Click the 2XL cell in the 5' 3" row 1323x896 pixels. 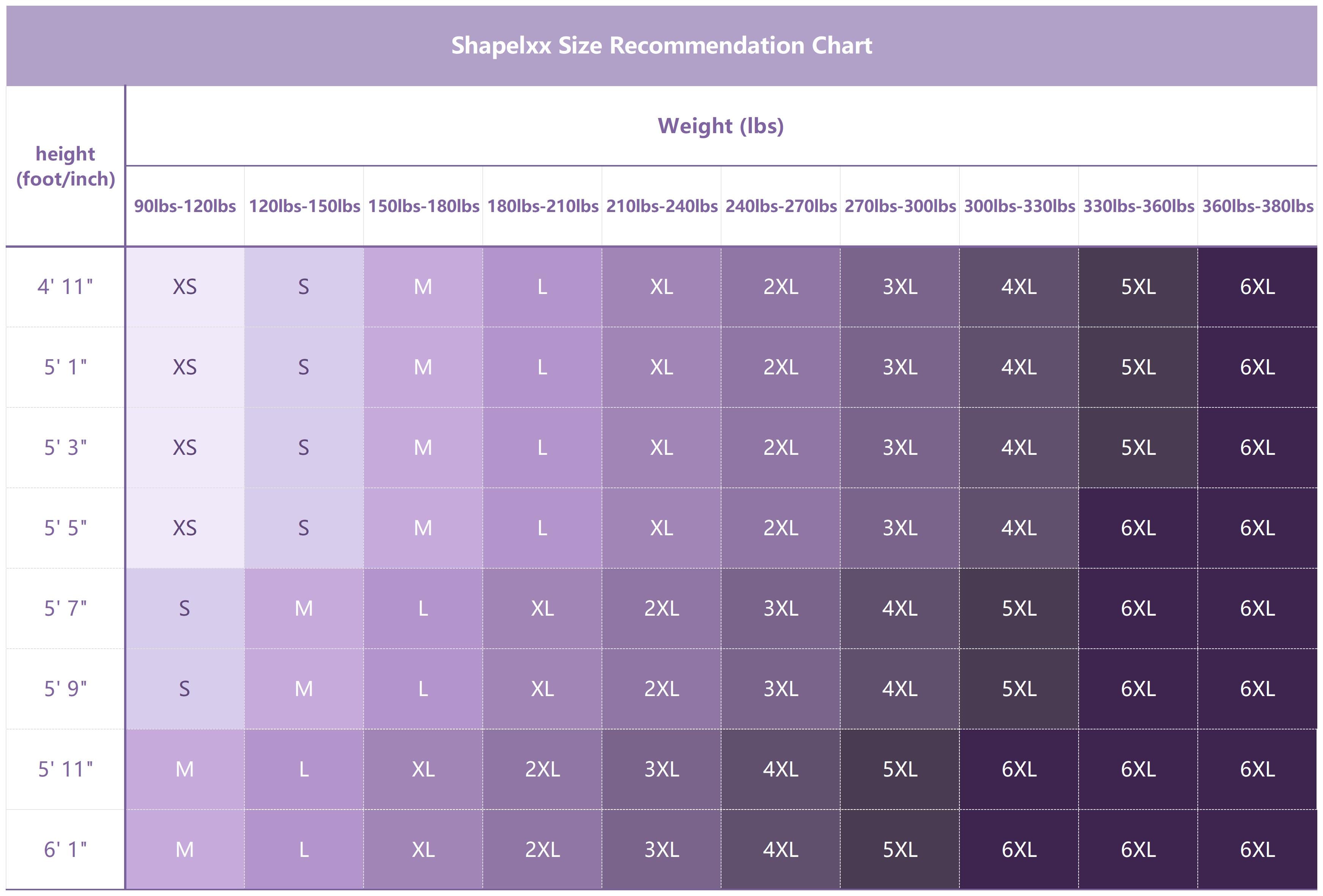pos(780,448)
